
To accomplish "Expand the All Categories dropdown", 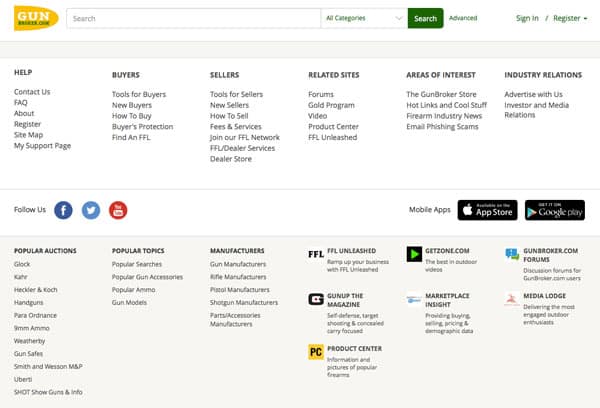I will point(364,18).
